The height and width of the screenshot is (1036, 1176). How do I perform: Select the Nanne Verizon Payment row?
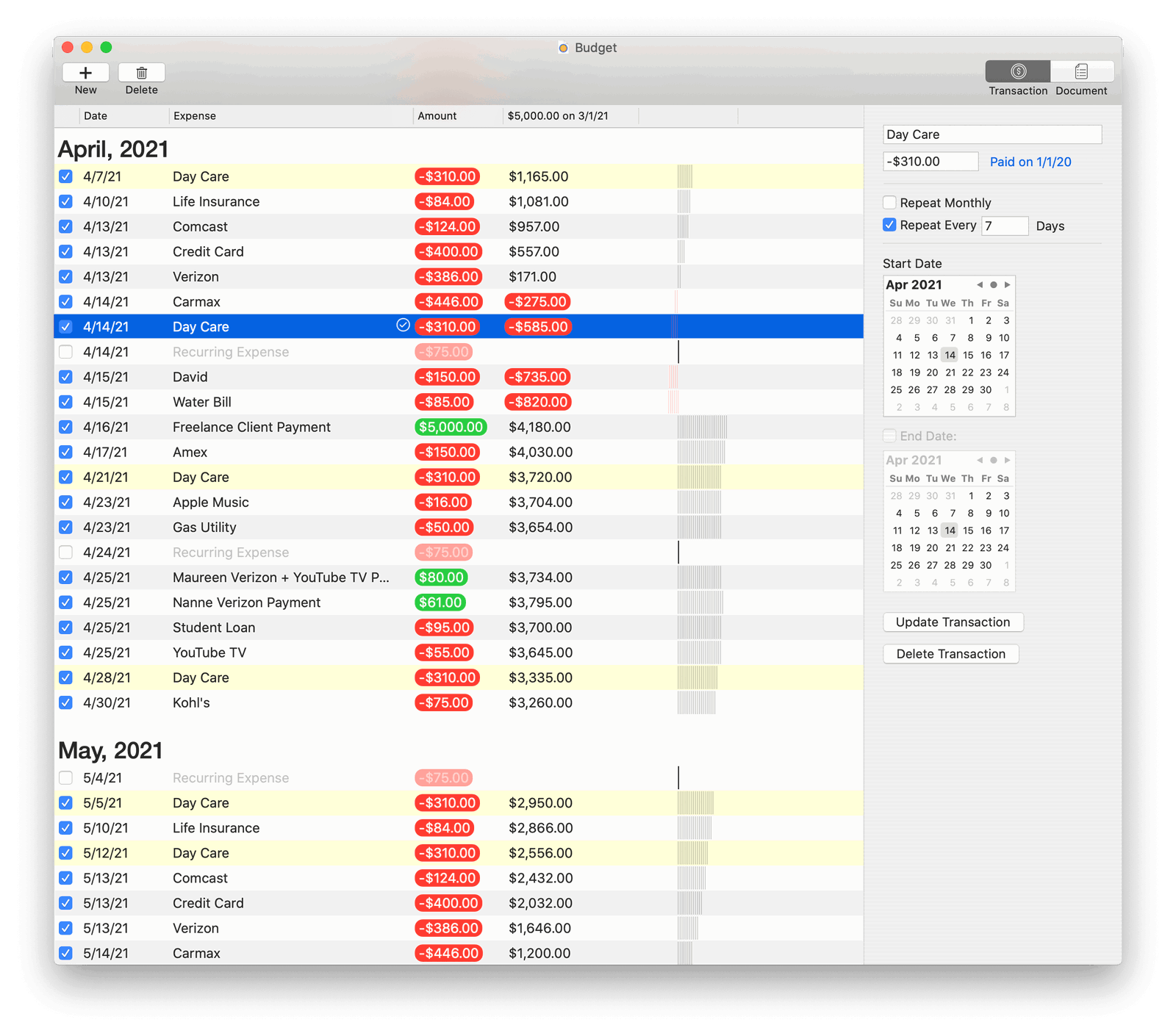pos(459,602)
